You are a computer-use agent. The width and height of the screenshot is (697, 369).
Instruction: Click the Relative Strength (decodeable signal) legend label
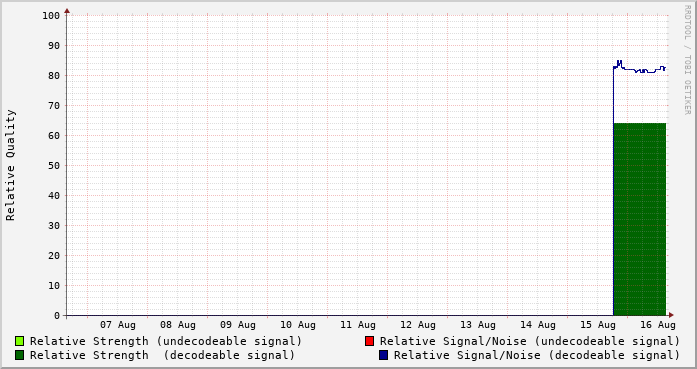162,356
